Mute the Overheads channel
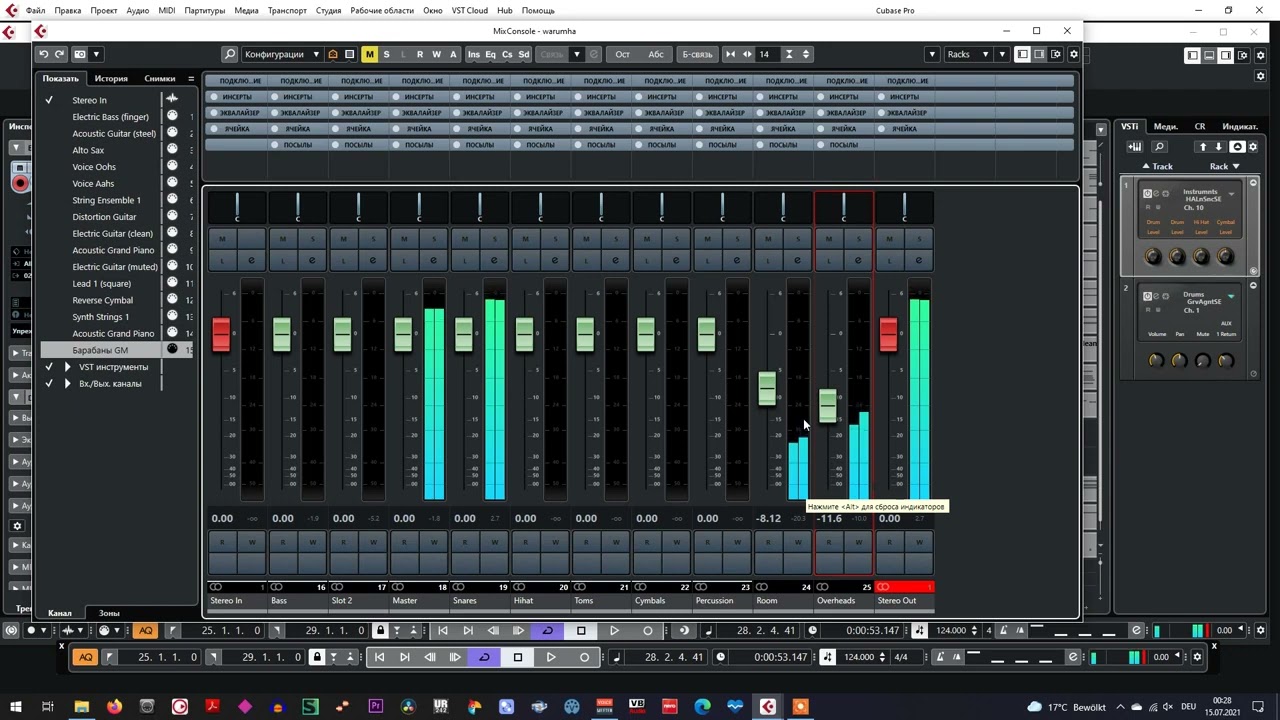Viewport: 1280px width, 720px height. pos(829,239)
